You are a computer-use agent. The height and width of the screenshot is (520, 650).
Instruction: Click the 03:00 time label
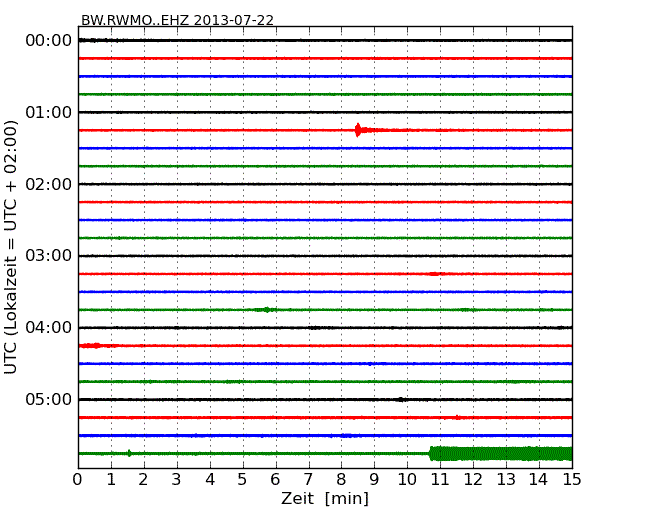pyautogui.click(x=49, y=255)
